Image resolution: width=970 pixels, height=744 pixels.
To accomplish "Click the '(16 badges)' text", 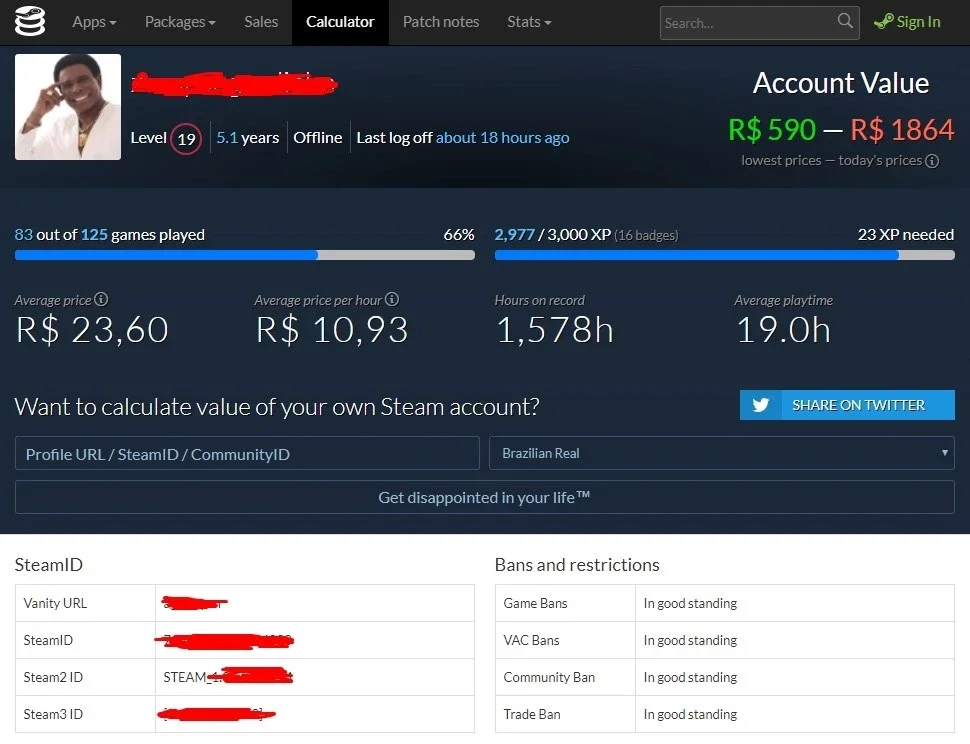I will (x=646, y=235).
